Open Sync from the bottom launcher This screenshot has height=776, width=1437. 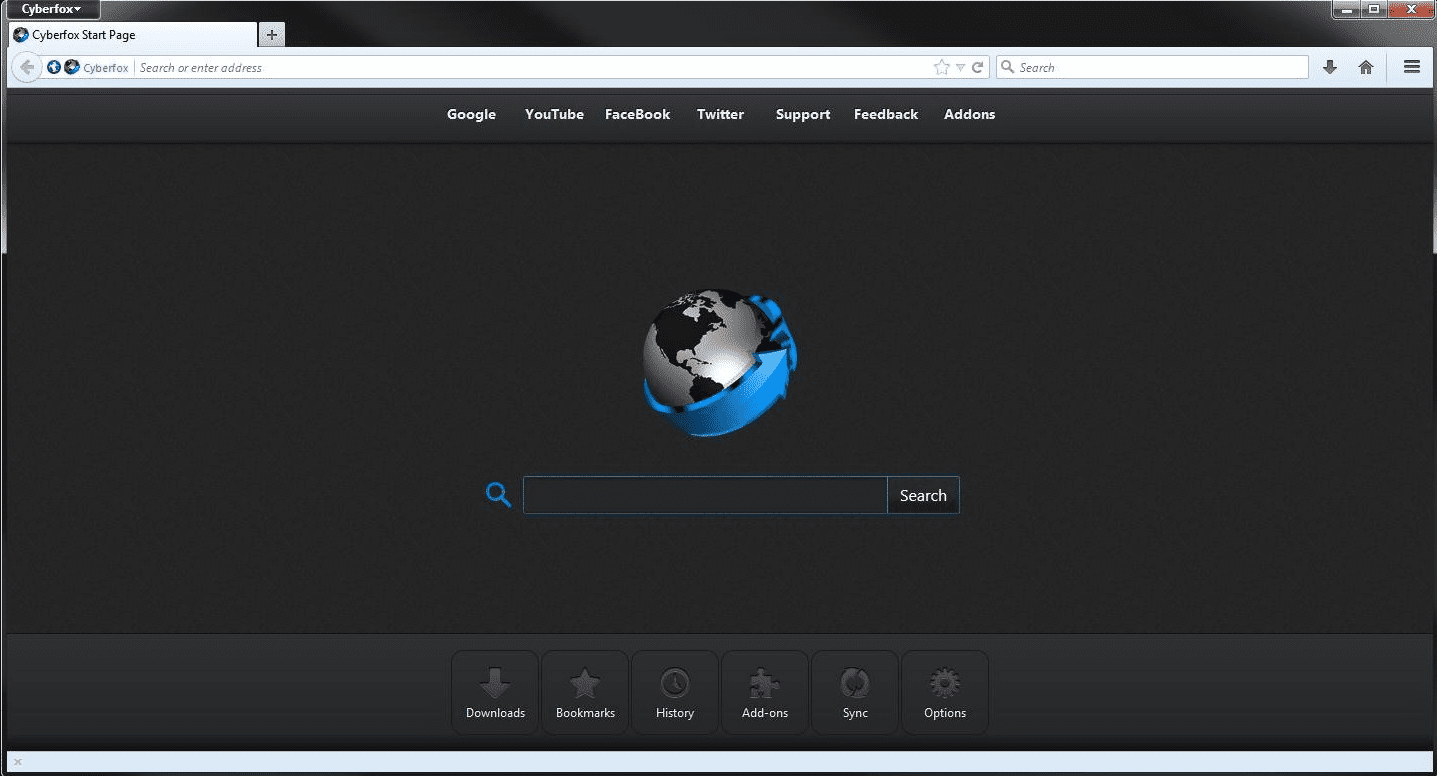click(855, 692)
